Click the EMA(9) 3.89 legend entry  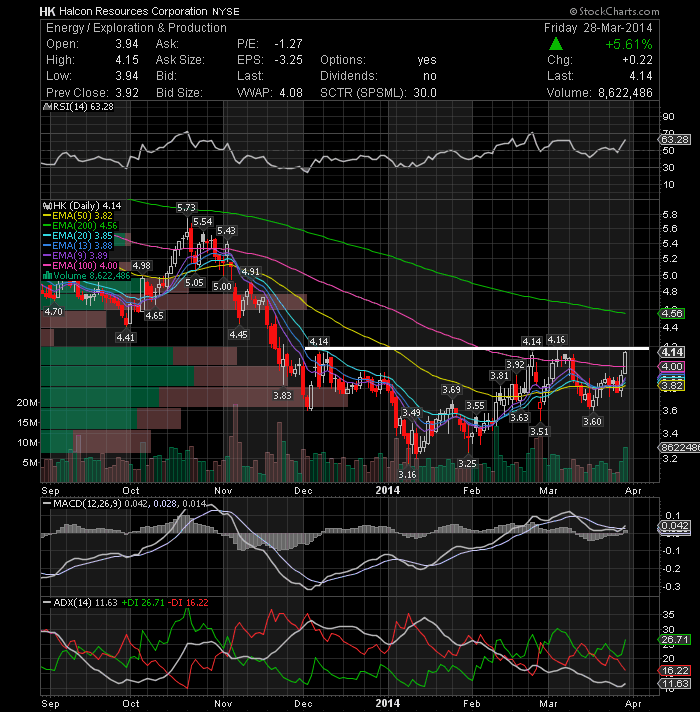(75, 256)
